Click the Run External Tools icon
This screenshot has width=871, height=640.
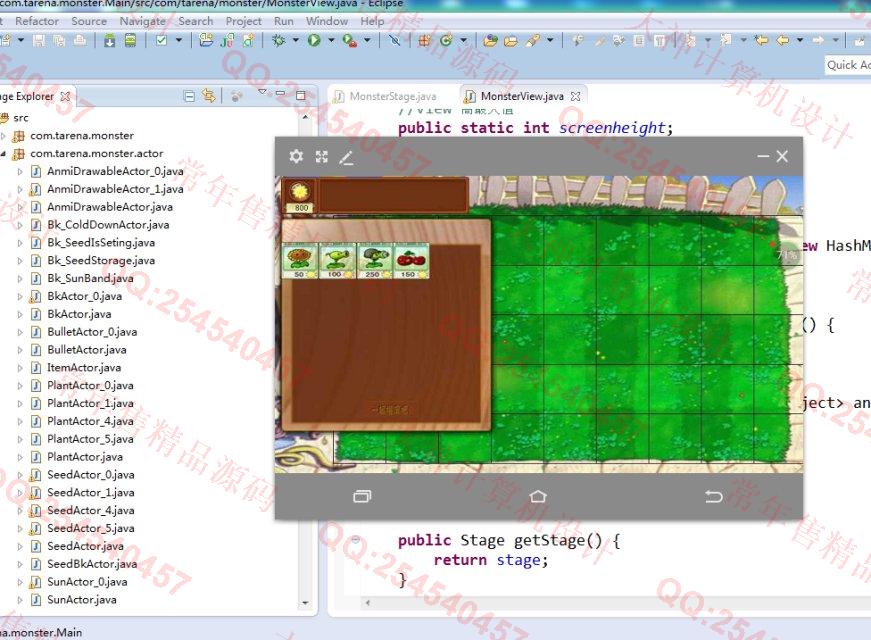[349, 40]
